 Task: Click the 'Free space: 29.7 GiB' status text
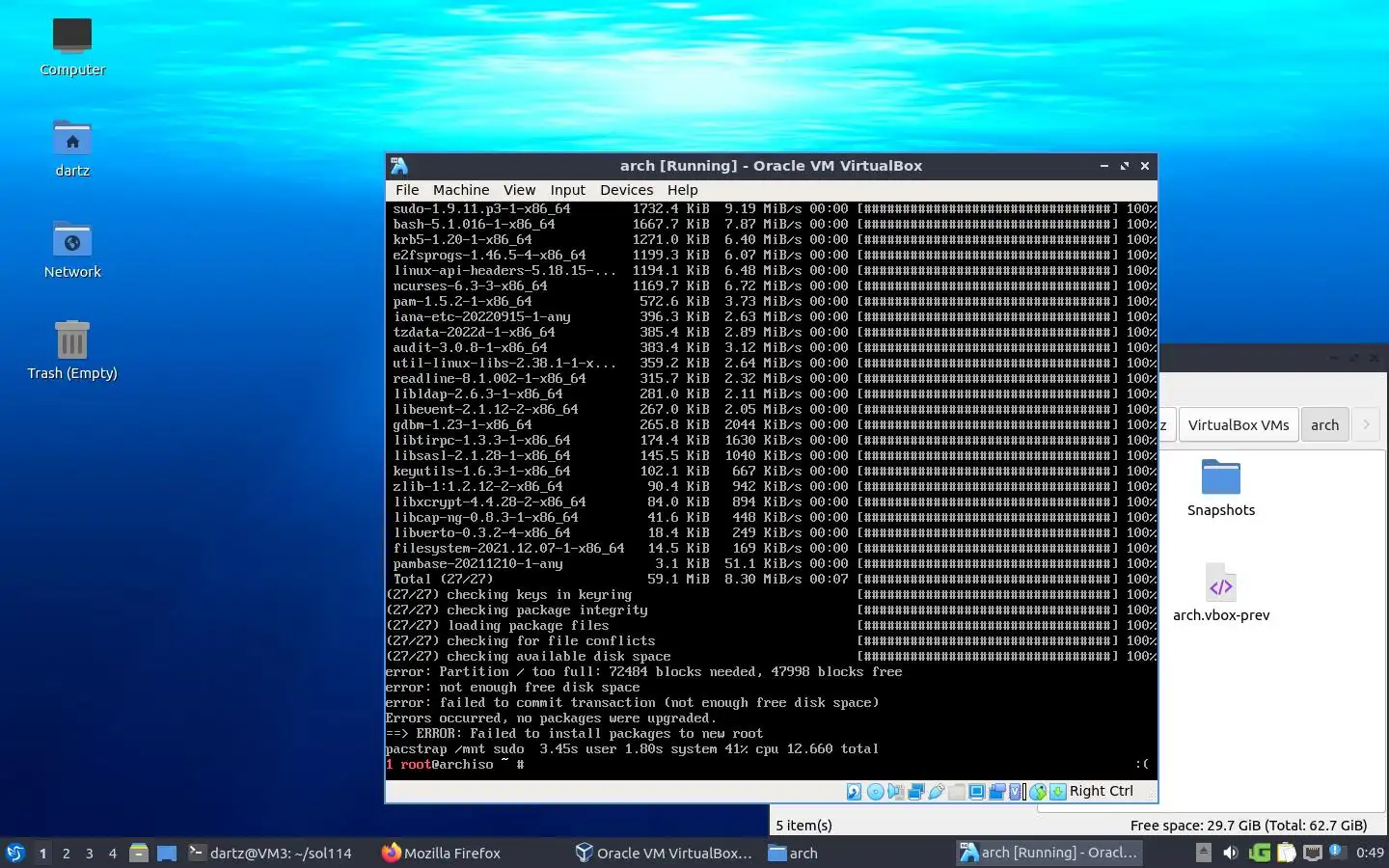[1248, 825]
